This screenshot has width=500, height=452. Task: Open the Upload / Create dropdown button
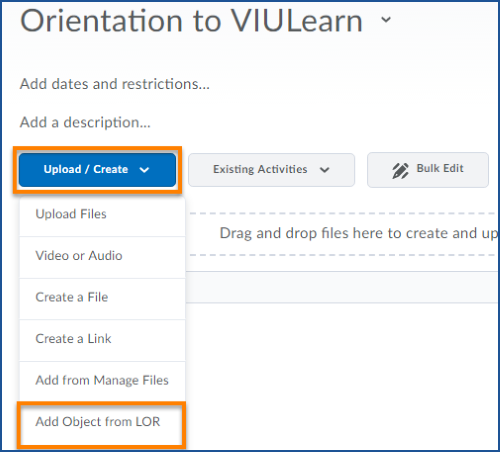[x=97, y=170]
